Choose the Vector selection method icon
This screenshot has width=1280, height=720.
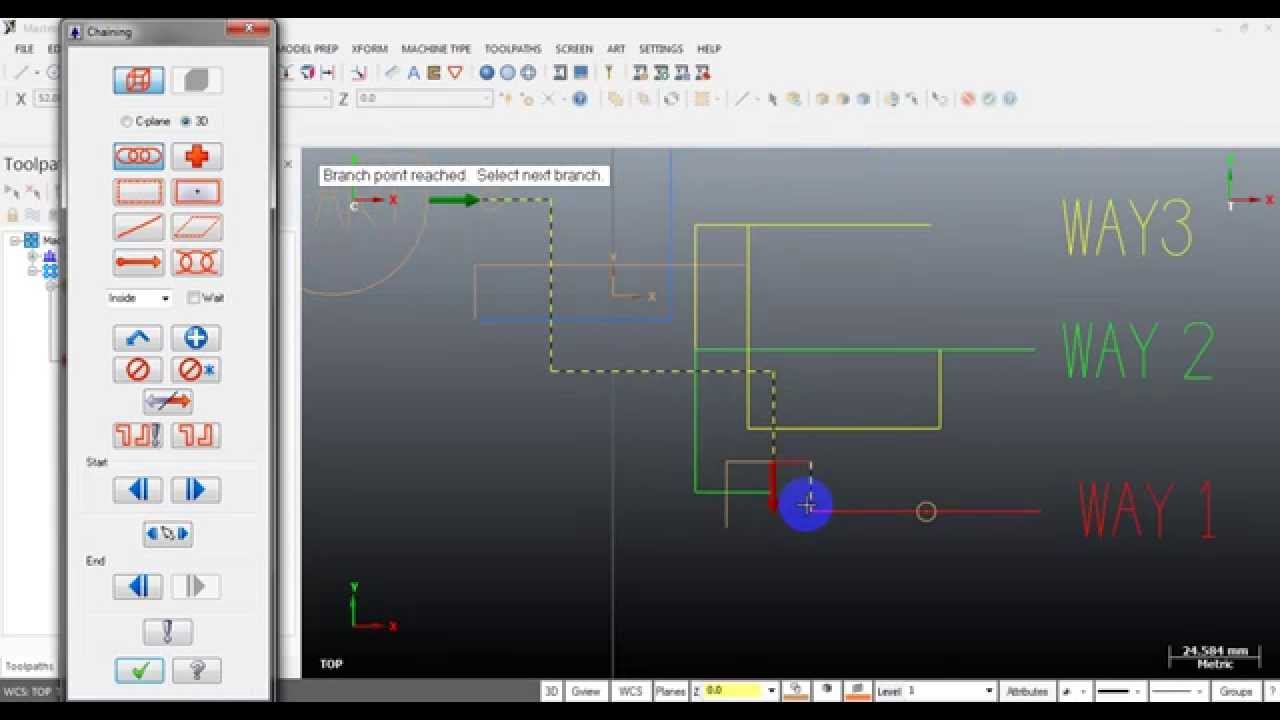[x=139, y=262]
